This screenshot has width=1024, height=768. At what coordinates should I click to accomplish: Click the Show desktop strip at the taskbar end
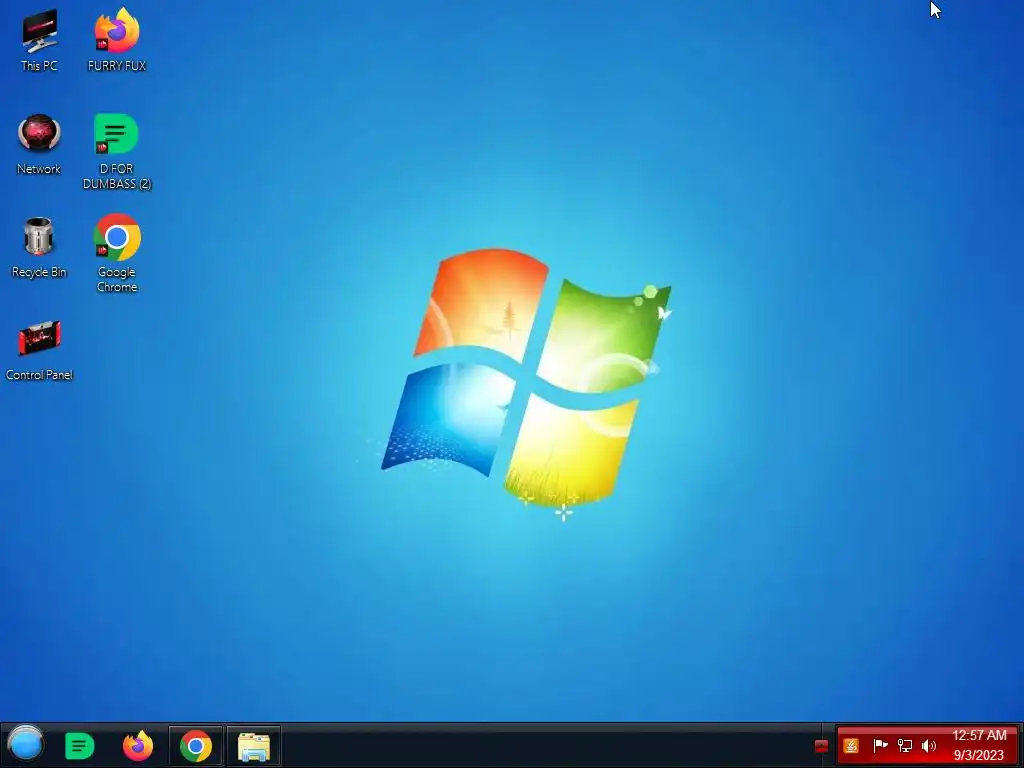tap(1020, 745)
